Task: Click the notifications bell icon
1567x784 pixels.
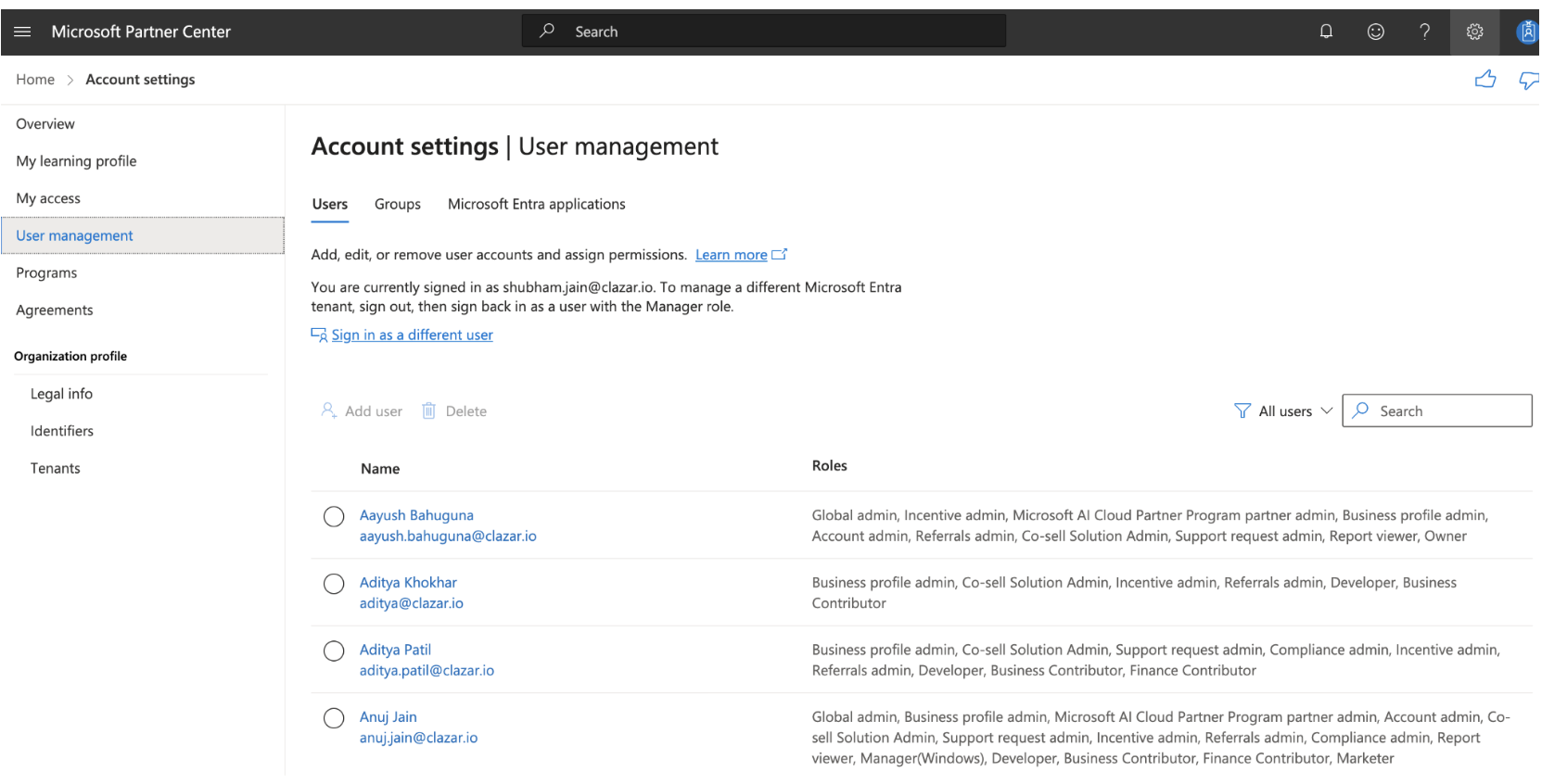Action: 1326,32
